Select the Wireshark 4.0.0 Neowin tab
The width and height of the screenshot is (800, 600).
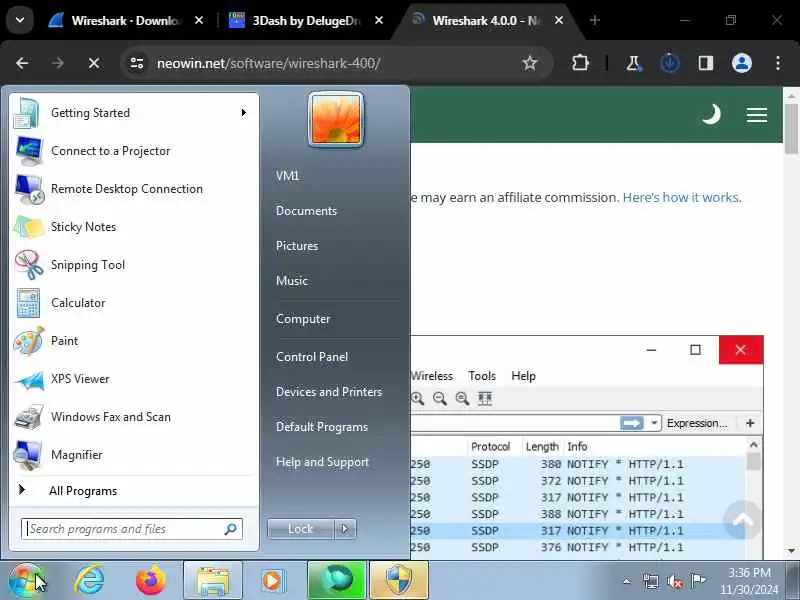click(485, 20)
